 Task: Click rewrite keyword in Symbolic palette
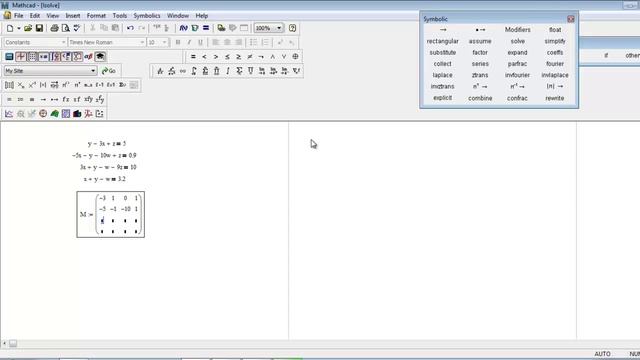tap(555, 98)
